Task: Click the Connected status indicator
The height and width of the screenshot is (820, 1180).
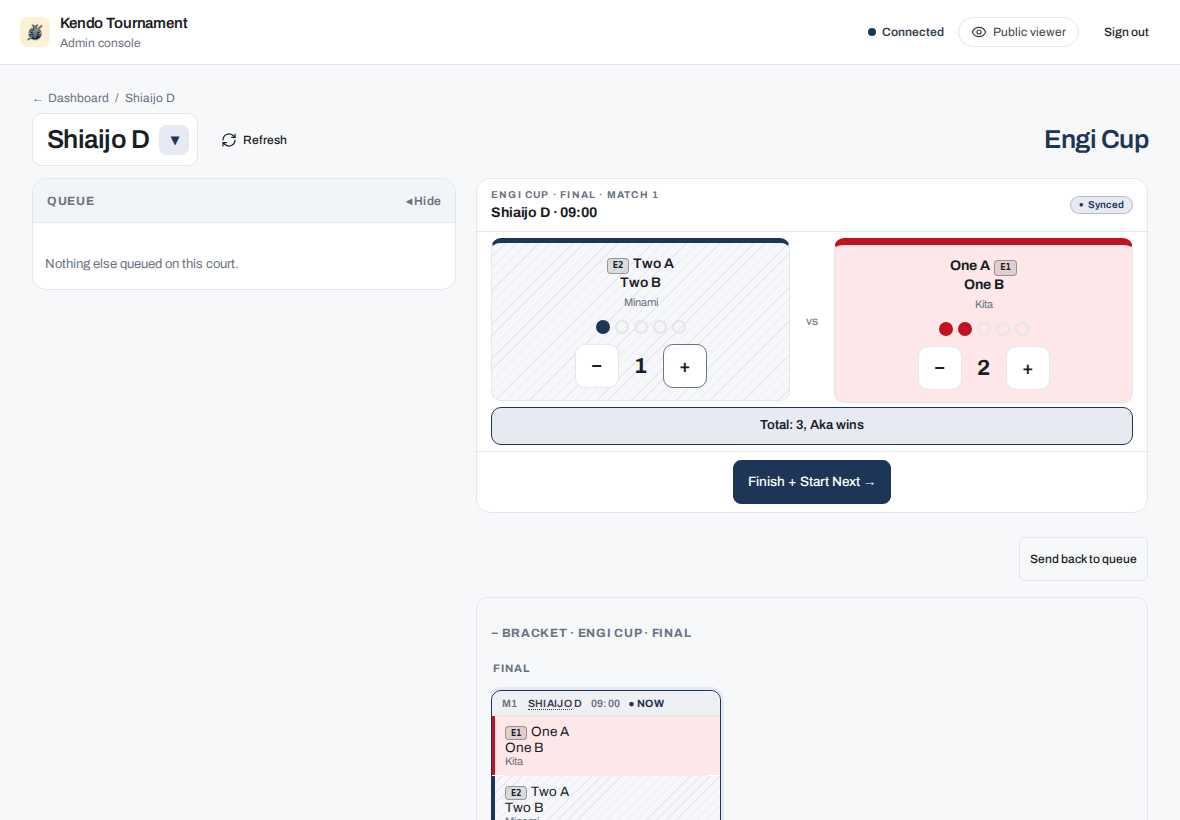Action: pos(905,32)
